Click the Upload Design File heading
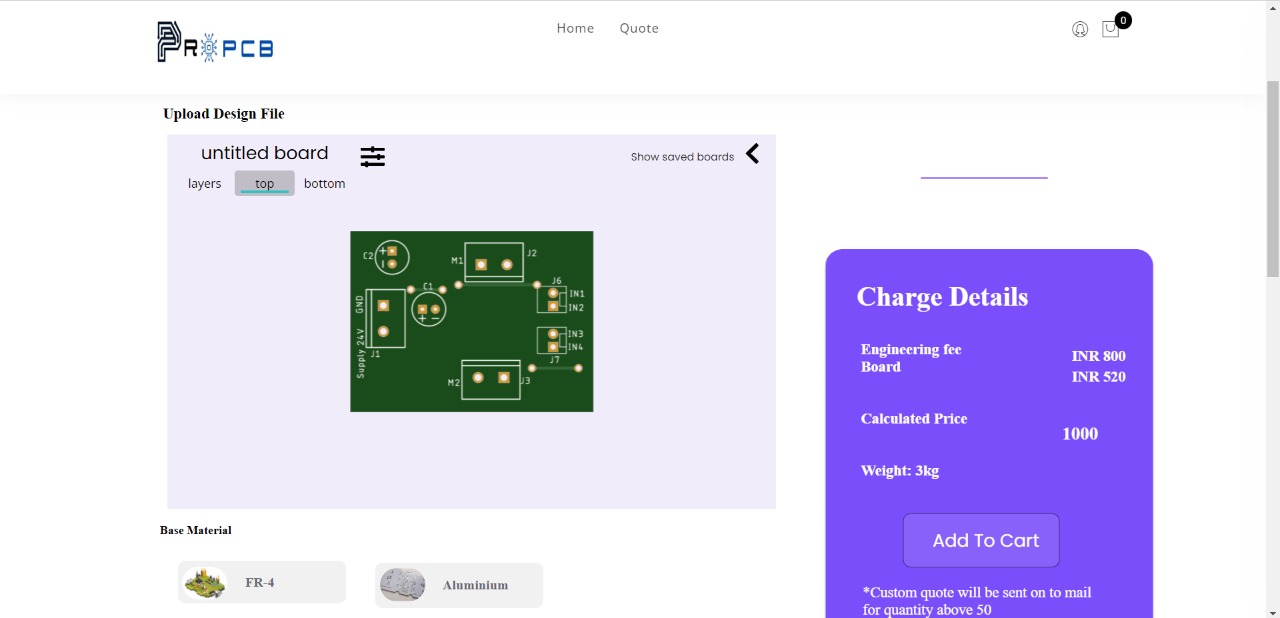Screen dimensions: 1280x618 (224, 114)
